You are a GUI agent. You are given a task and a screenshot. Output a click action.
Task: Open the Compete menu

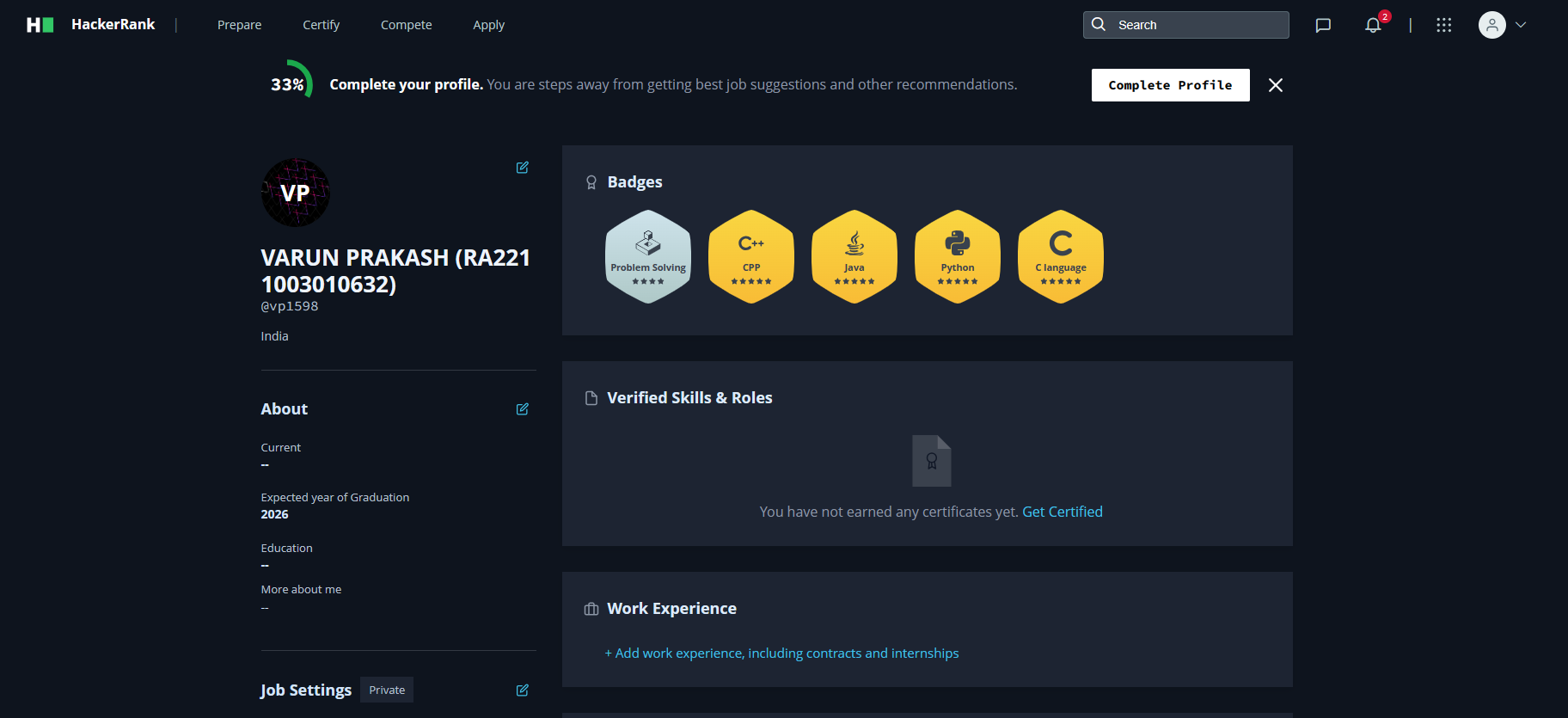406,25
